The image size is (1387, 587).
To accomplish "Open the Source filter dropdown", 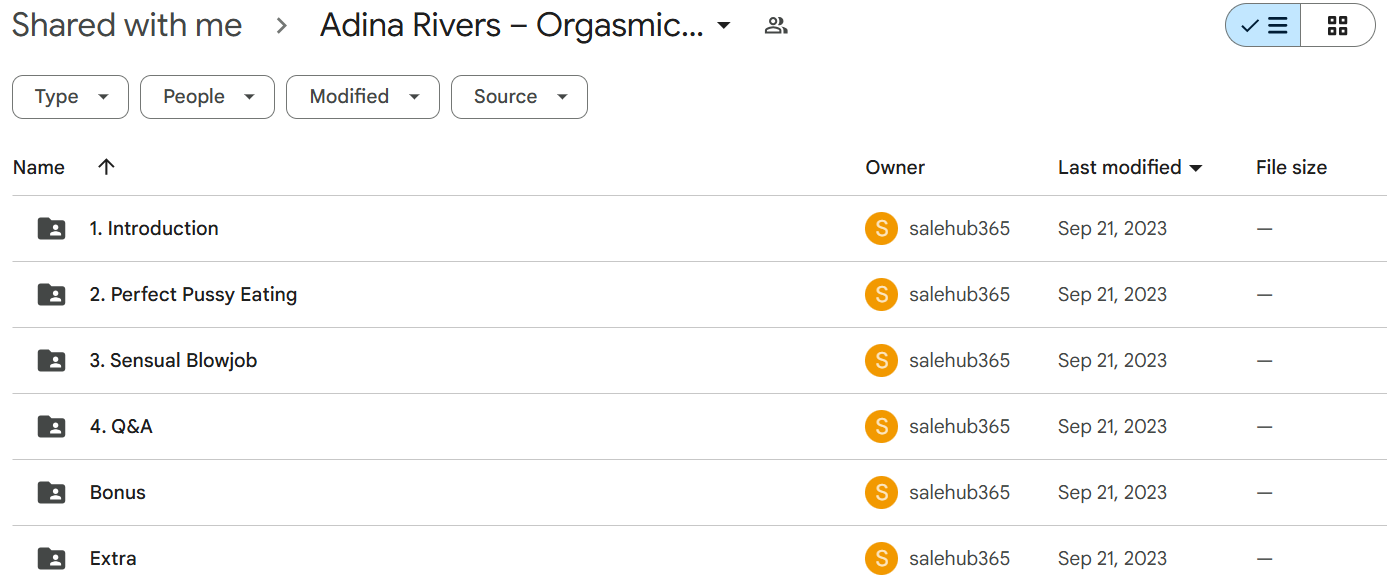I will pos(519,97).
